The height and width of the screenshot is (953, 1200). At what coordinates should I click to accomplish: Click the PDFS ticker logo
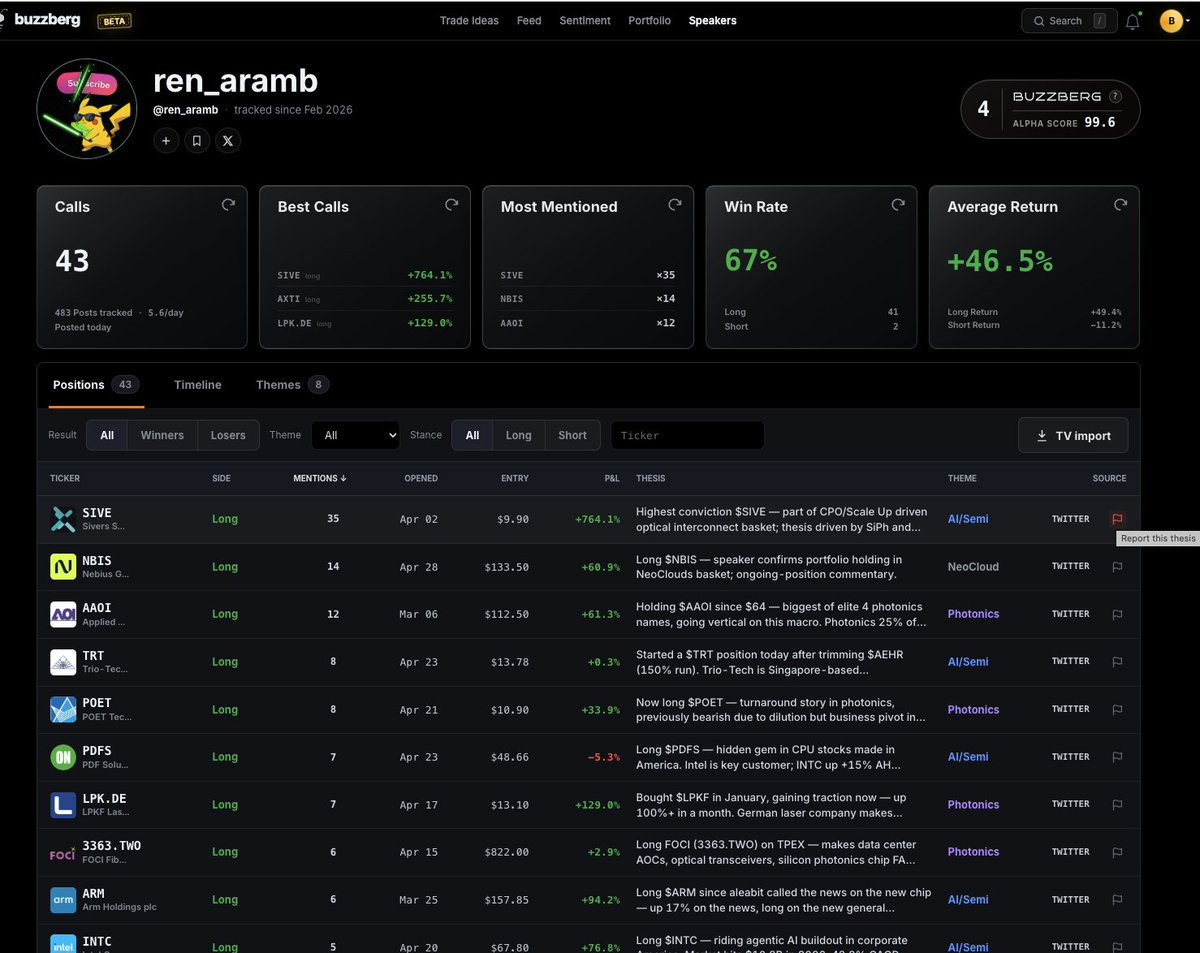tap(63, 757)
